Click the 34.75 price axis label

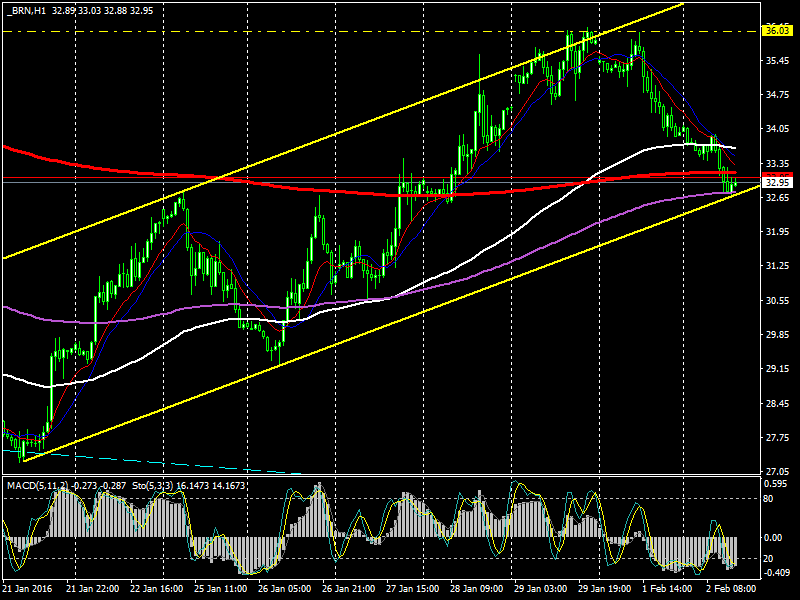(778, 95)
